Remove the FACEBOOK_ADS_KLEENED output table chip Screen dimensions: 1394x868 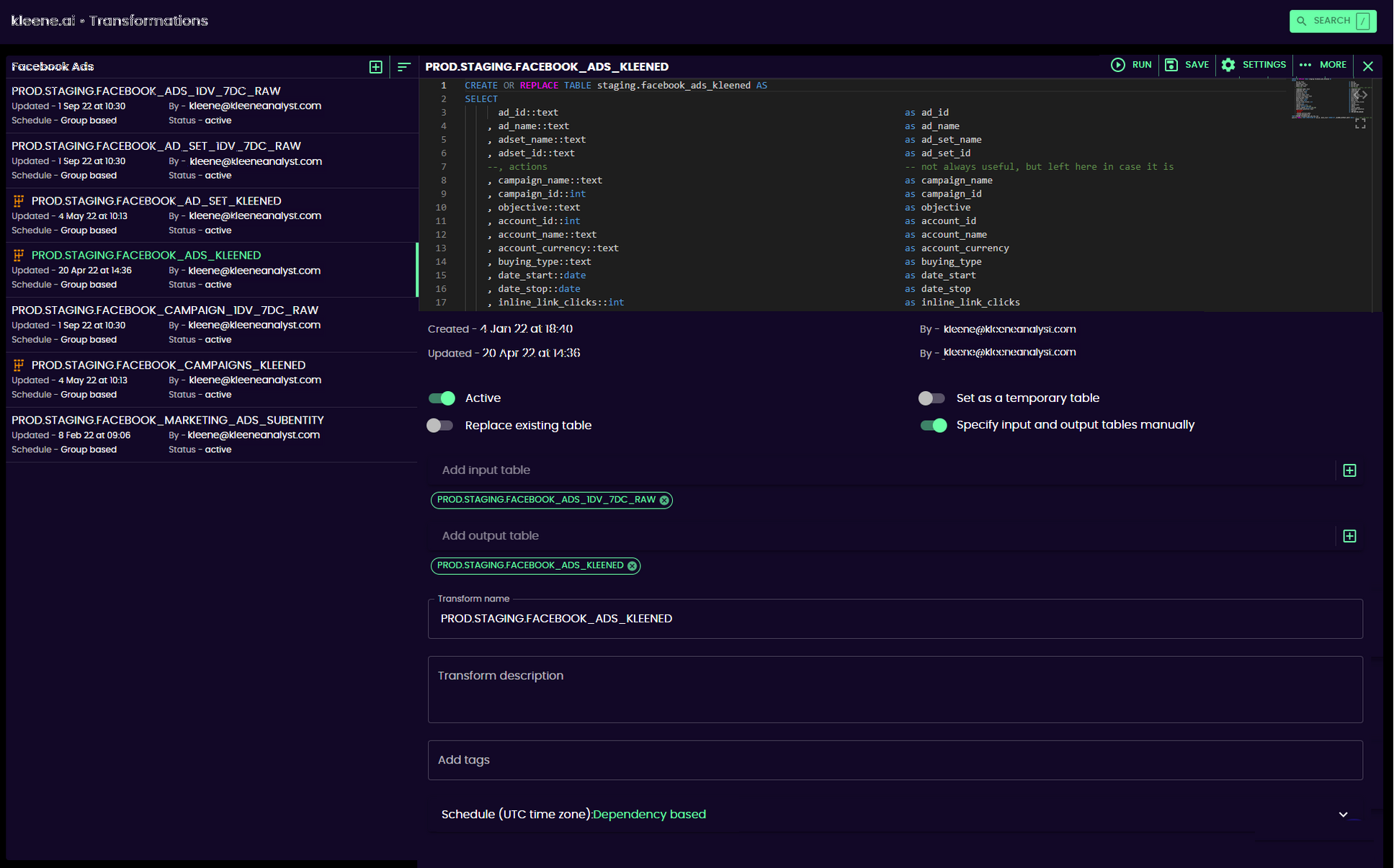coord(632,566)
